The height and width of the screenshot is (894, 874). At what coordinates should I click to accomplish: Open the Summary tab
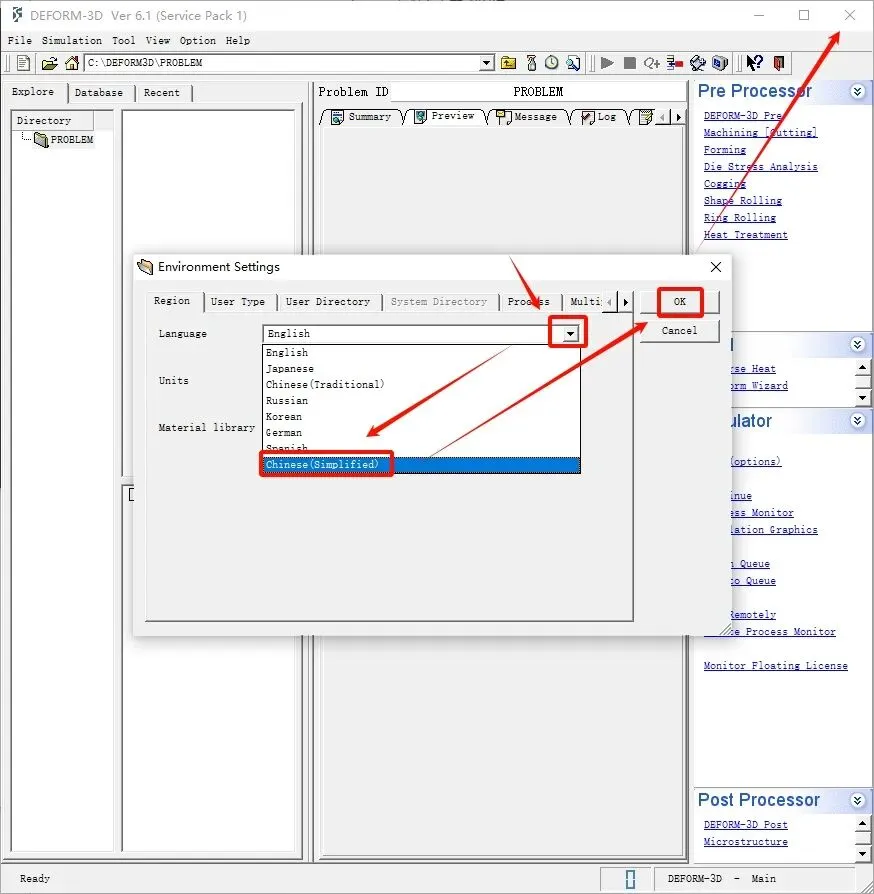(x=362, y=117)
